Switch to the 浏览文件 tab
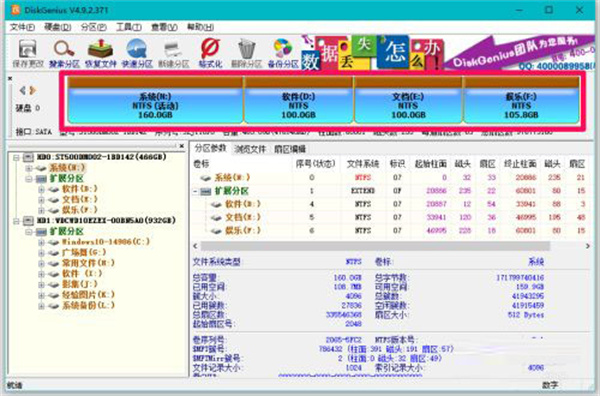The height and width of the screenshot is (396, 600). 250,149
